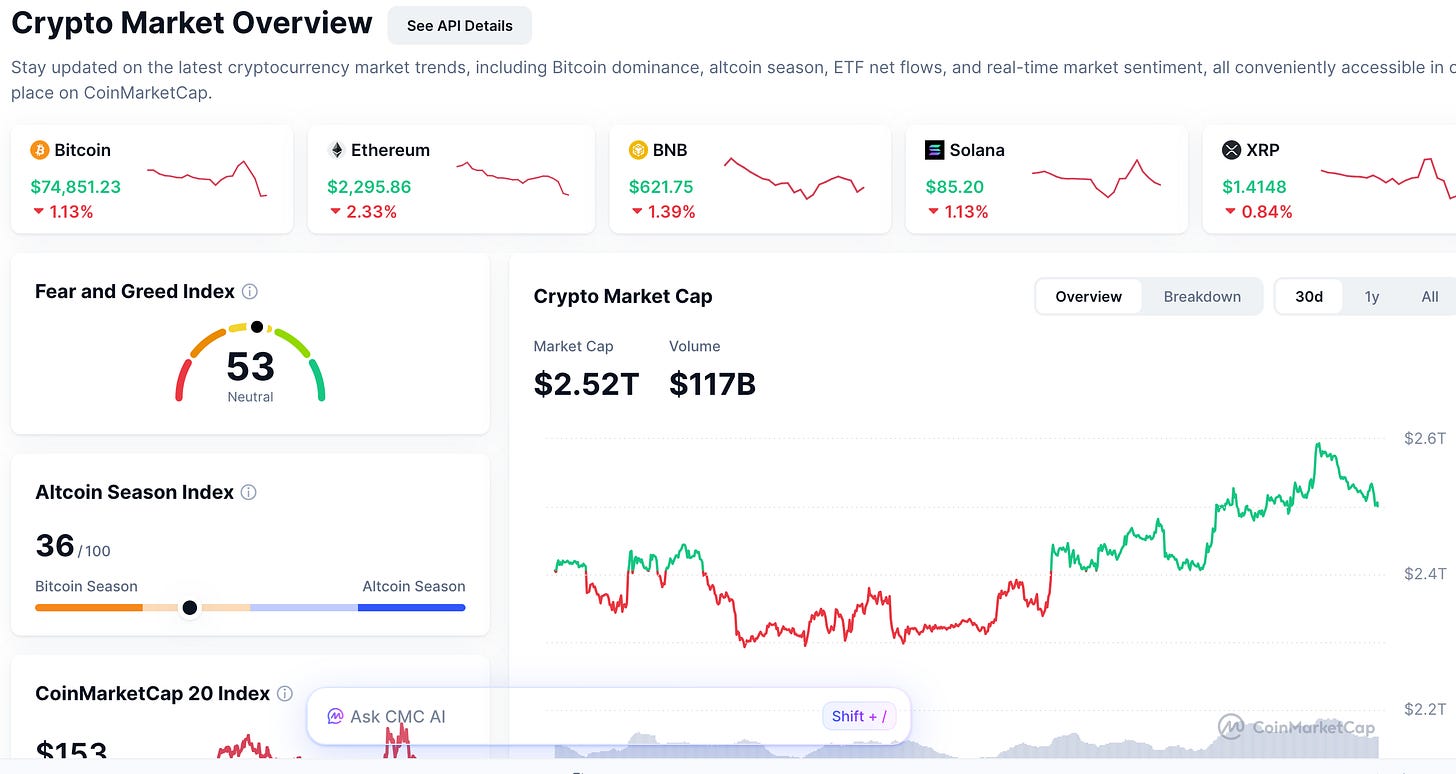
Task: Click the Ask CMC AI sparkle icon
Action: click(336, 716)
